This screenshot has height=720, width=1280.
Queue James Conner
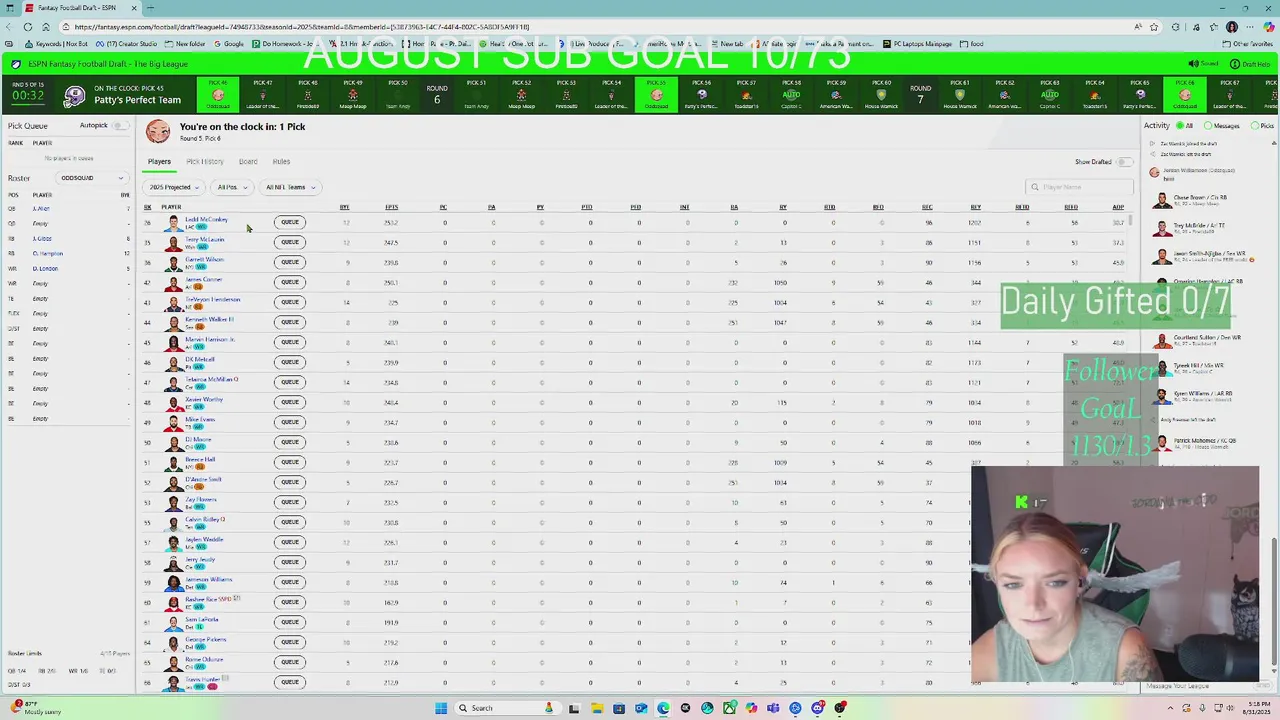pyautogui.click(x=290, y=282)
